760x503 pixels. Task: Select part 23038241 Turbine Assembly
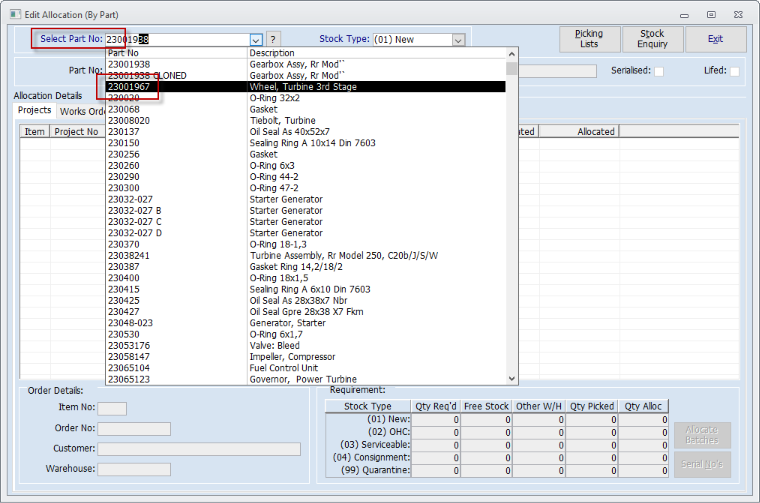pos(305,255)
